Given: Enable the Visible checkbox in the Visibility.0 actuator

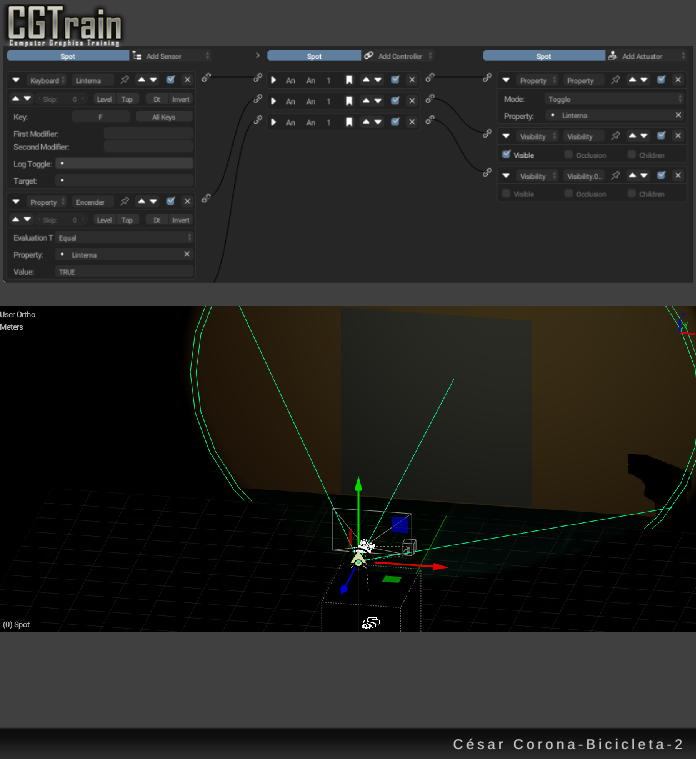Looking at the screenshot, I should 506,194.
